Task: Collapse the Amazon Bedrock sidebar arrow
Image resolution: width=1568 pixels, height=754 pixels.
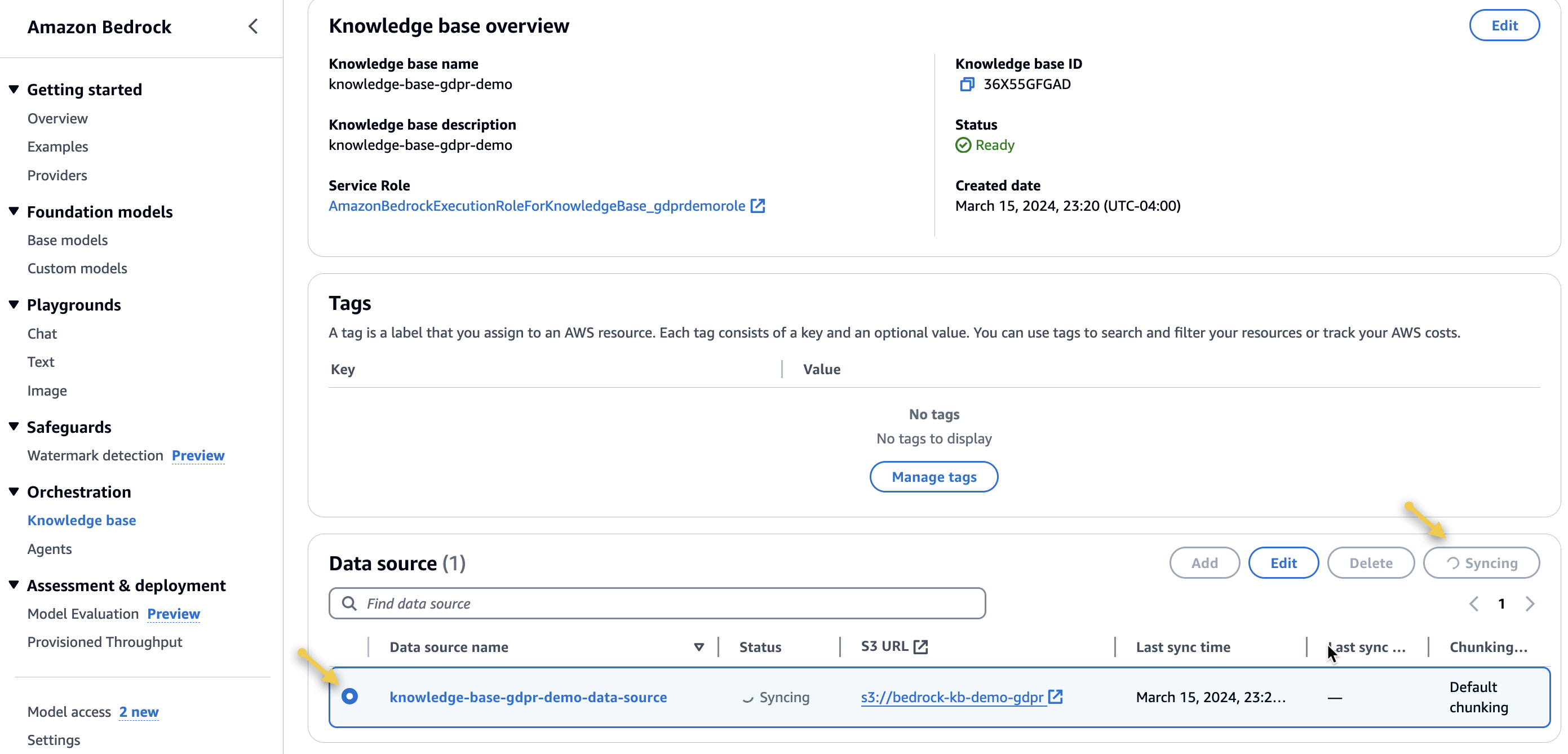Action: click(253, 26)
